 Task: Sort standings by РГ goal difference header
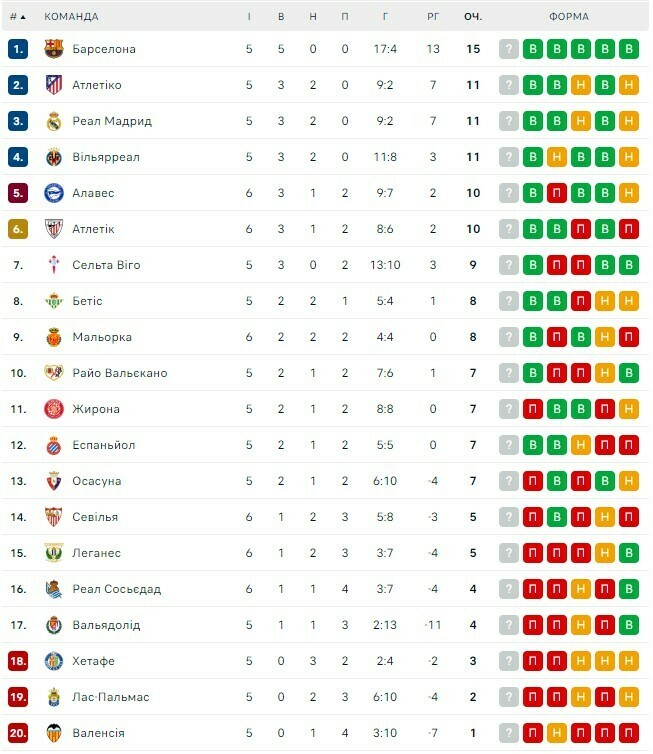(x=433, y=16)
